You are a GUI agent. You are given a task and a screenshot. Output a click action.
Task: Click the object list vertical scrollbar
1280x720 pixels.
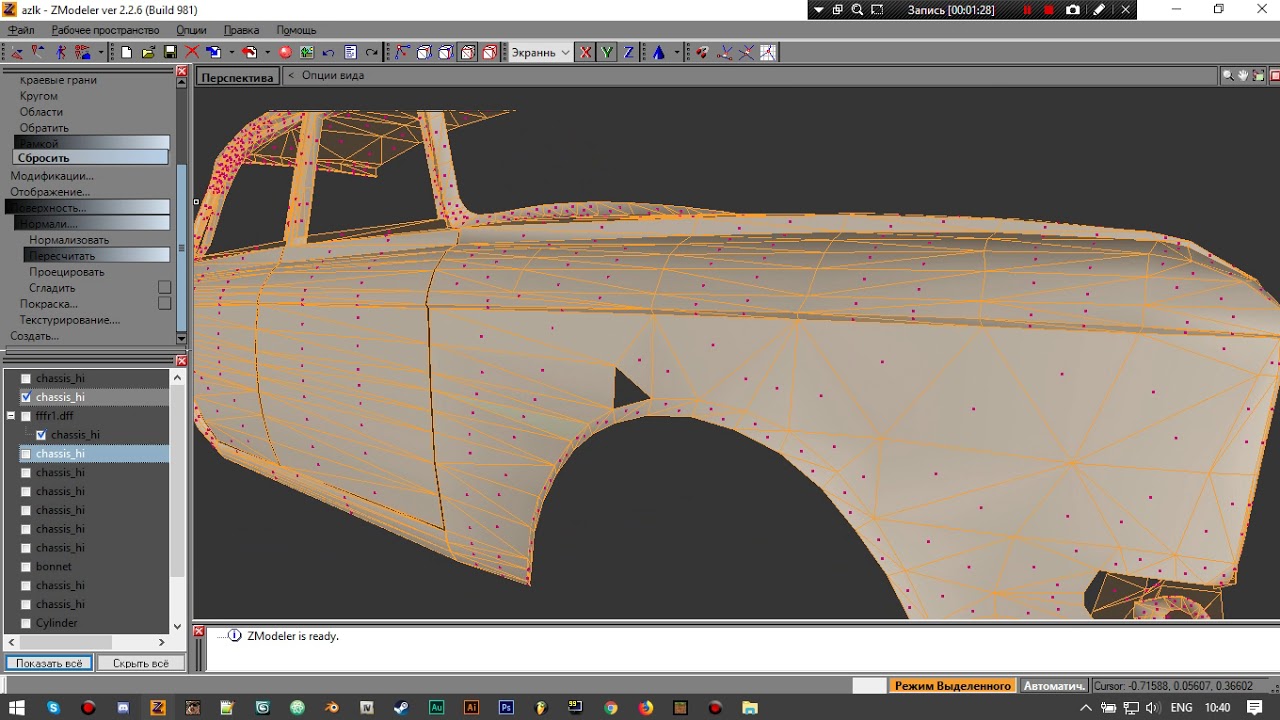pos(178,501)
